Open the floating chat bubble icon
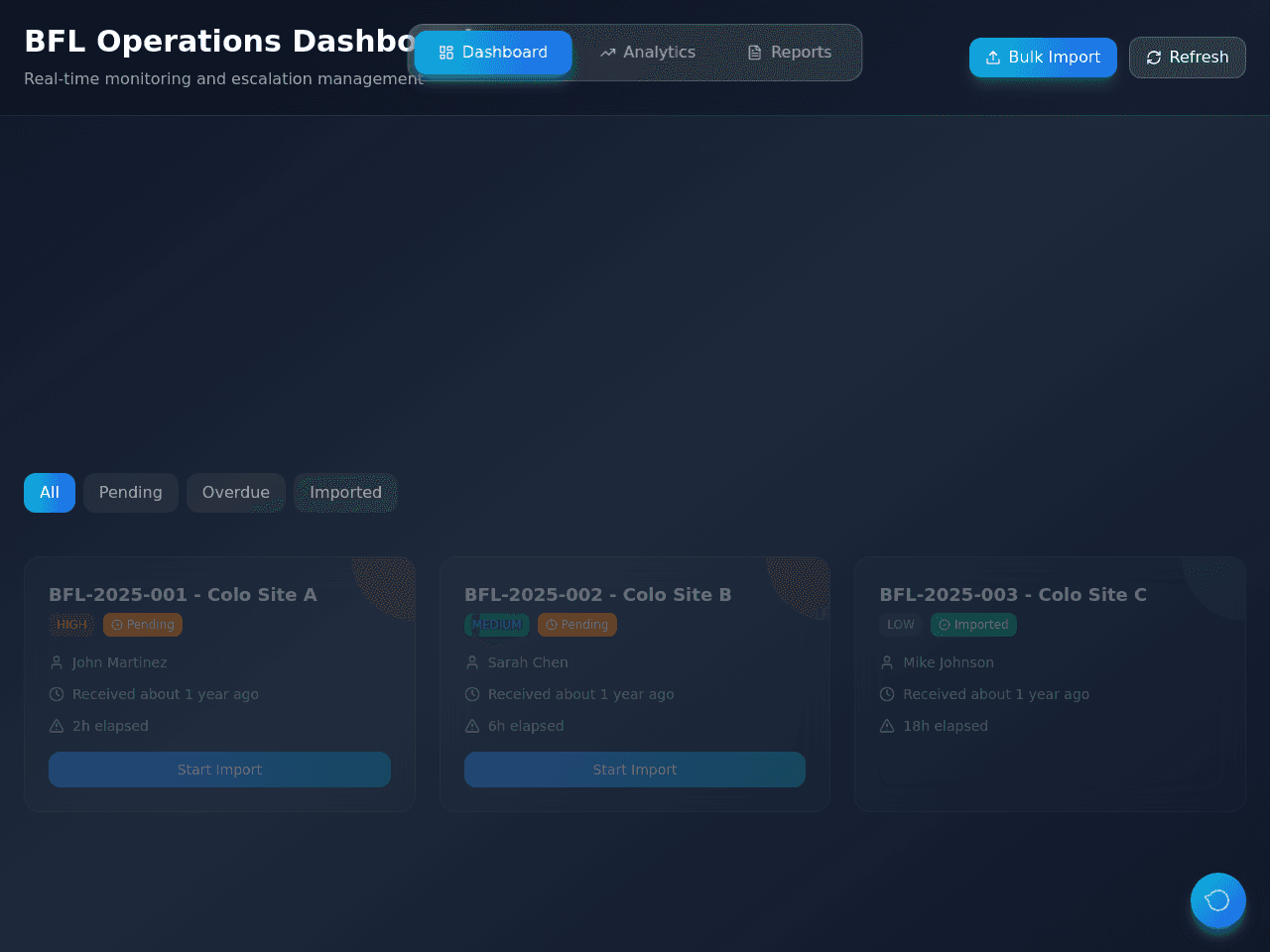Image resolution: width=1270 pixels, height=952 pixels. coord(1217,900)
